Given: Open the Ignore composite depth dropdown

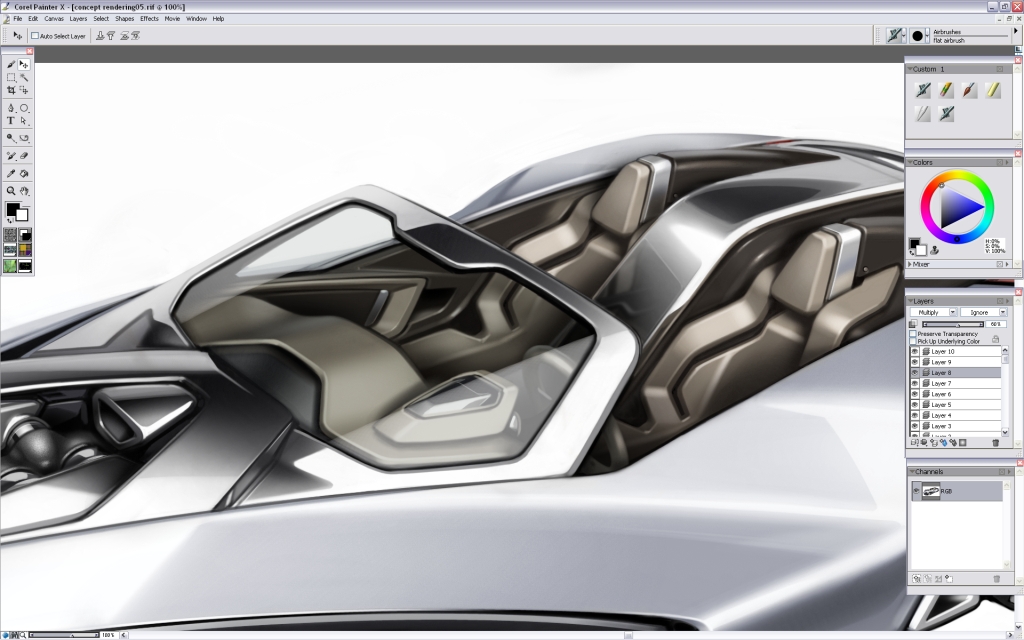Looking at the screenshot, I should point(1003,311).
